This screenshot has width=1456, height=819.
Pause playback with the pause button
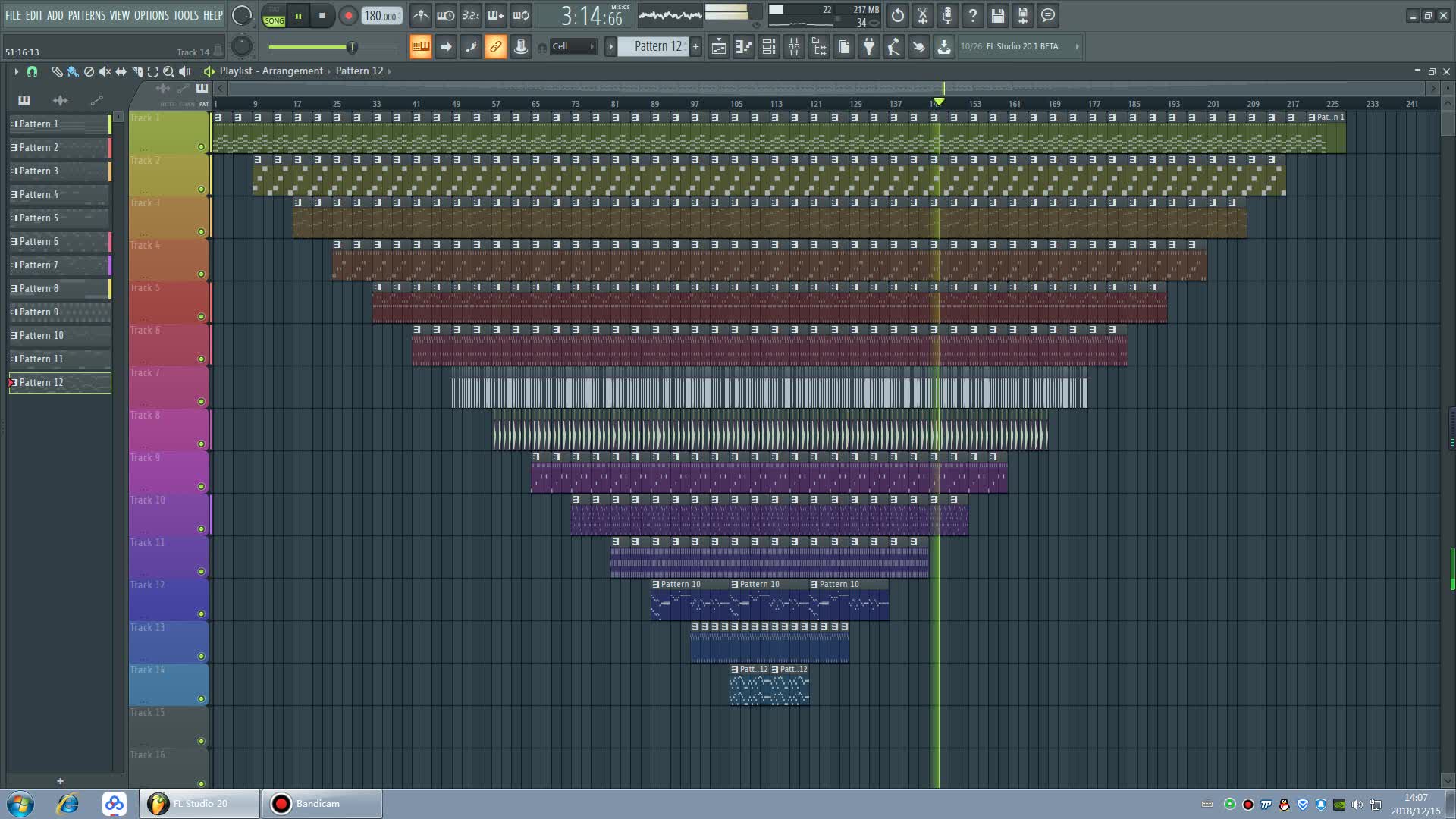point(298,16)
